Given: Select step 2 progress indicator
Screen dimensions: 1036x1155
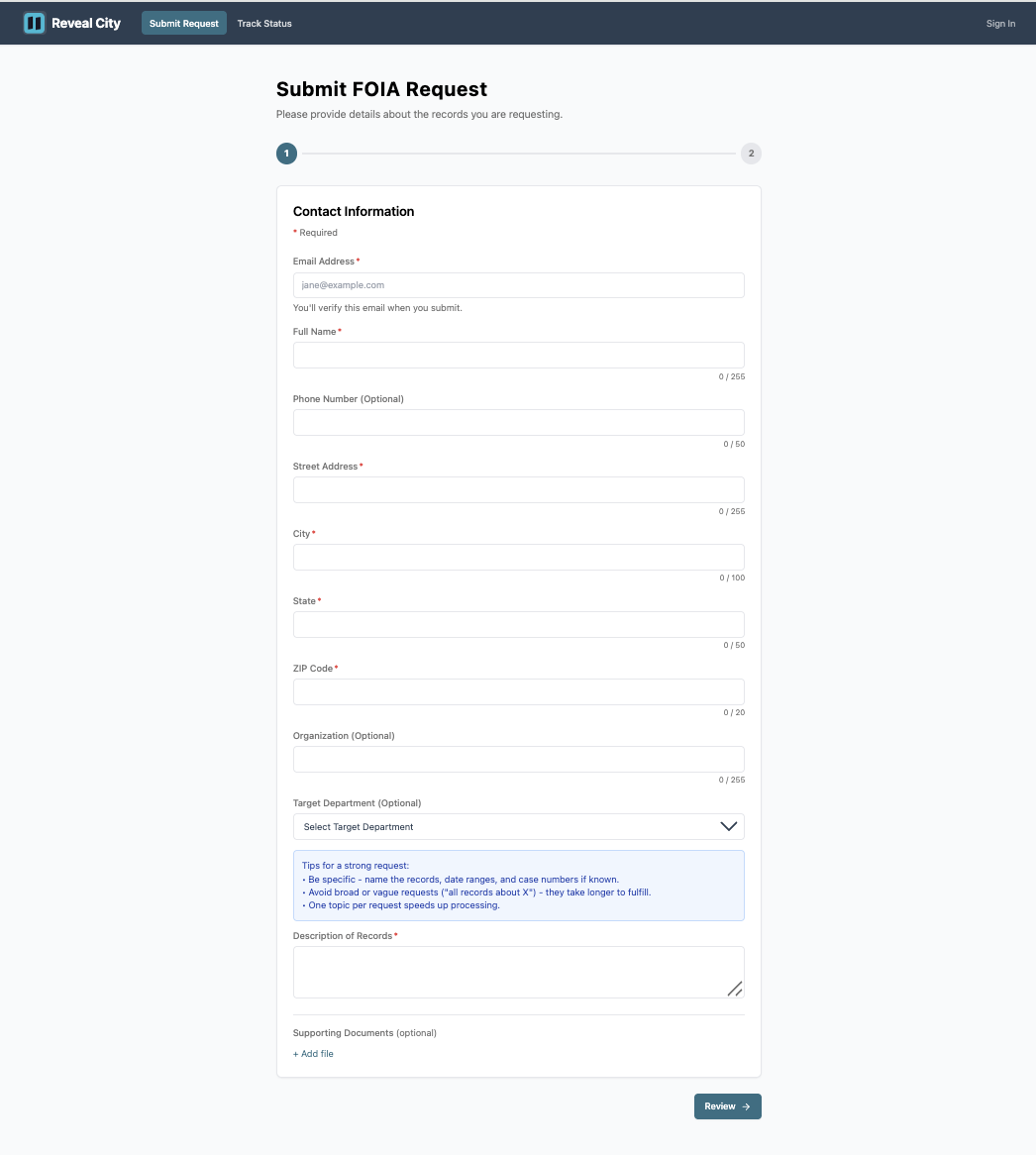Looking at the screenshot, I should click(x=751, y=154).
